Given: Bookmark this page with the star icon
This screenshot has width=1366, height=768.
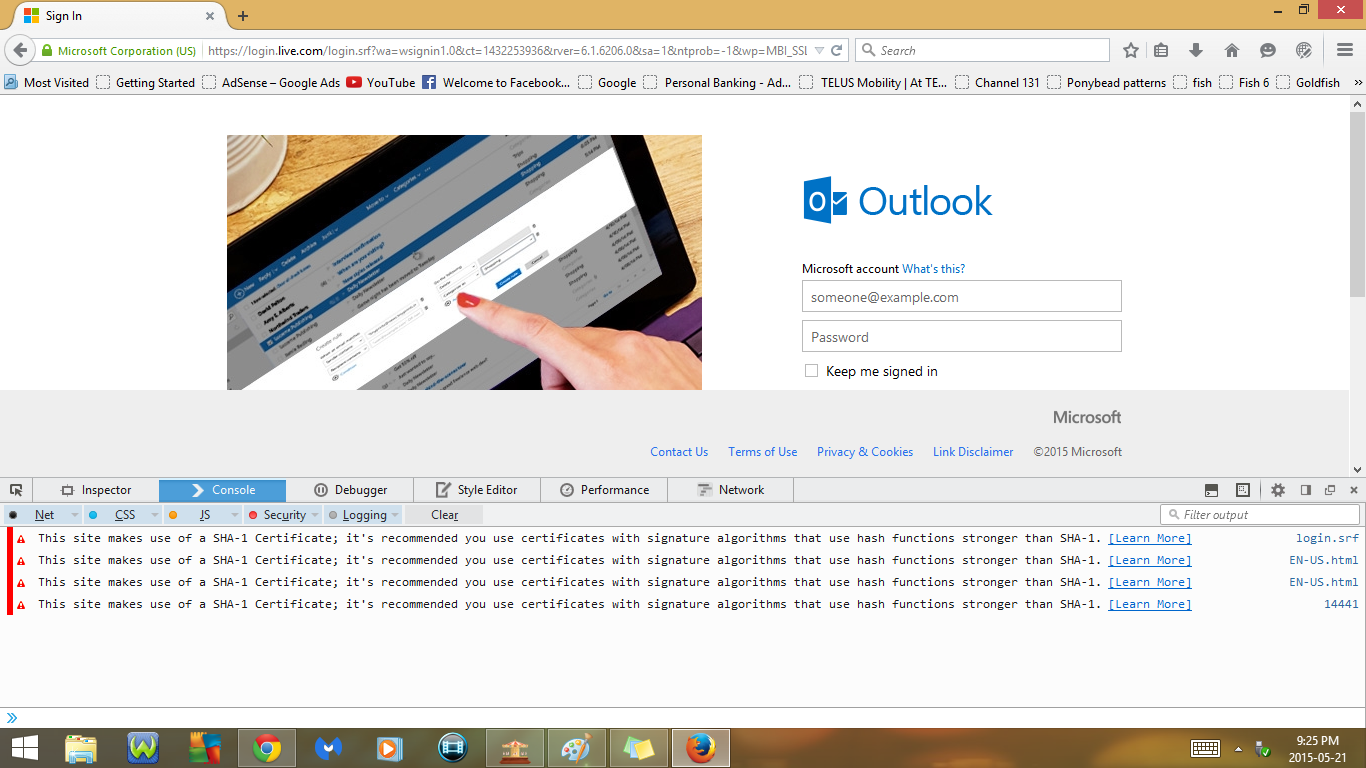Looking at the screenshot, I should click(1131, 50).
